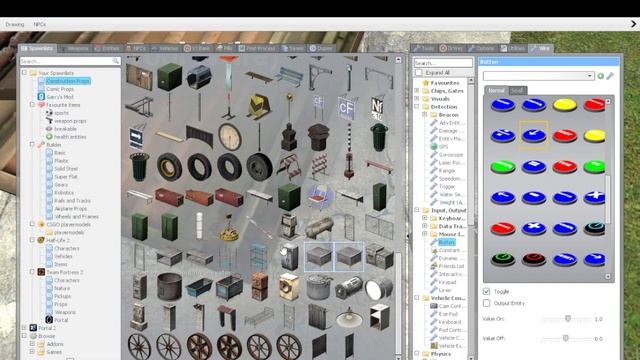Viewport: 640px width, 360px height.
Task: Uncheck the Toggle checkbox
Action: [x=486, y=291]
